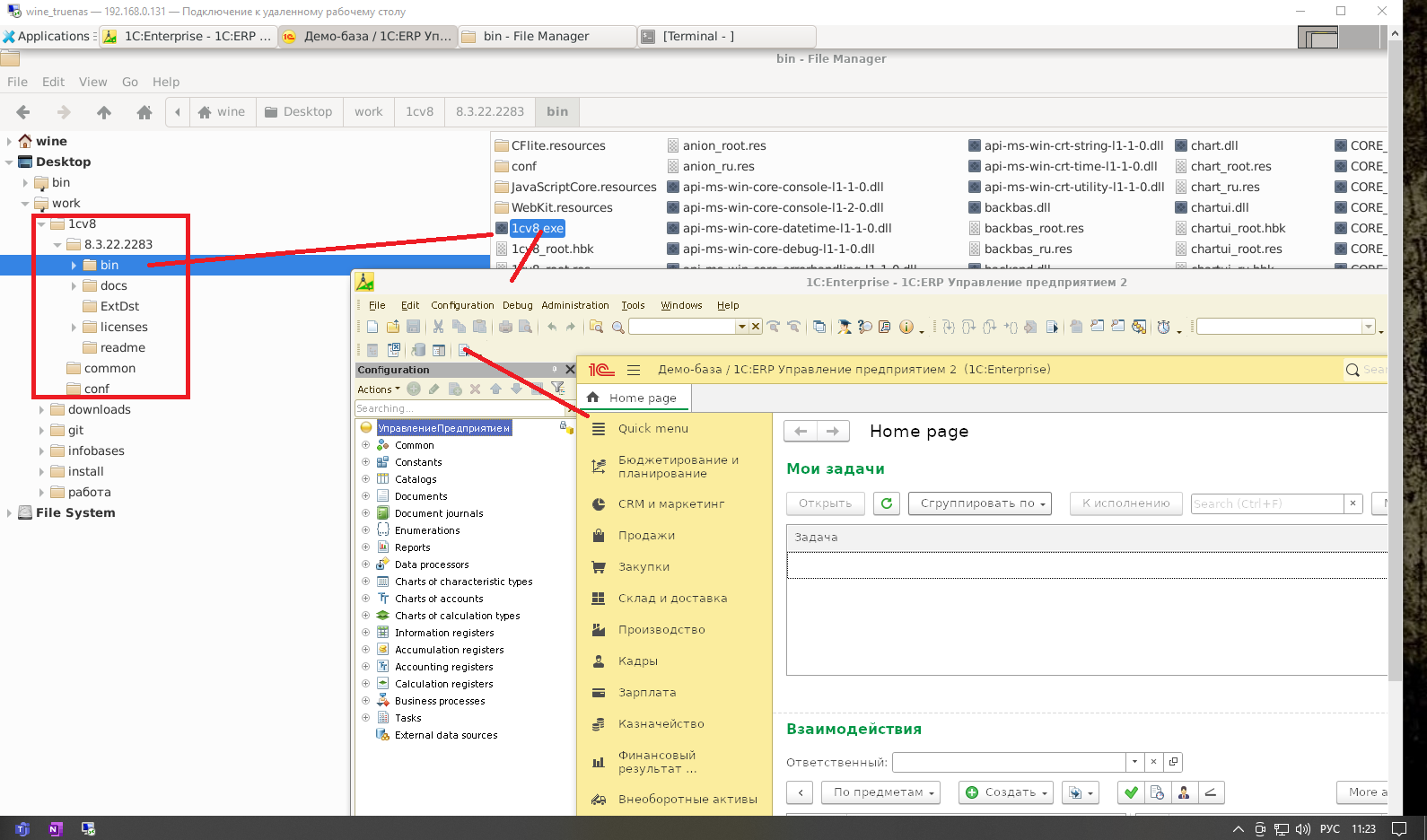Open the Actions dropdown in Configuration panel

pyautogui.click(x=379, y=389)
